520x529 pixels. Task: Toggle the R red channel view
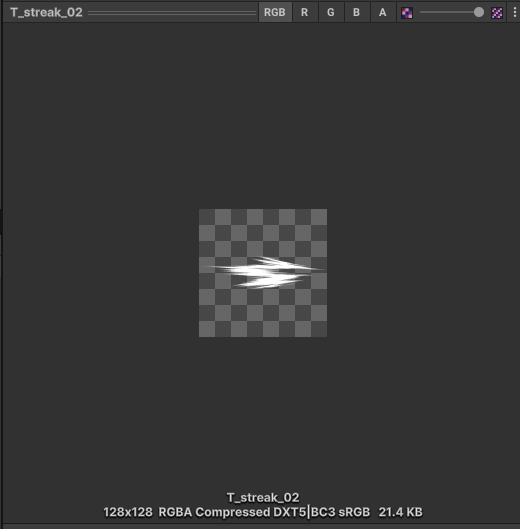pyautogui.click(x=304, y=12)
